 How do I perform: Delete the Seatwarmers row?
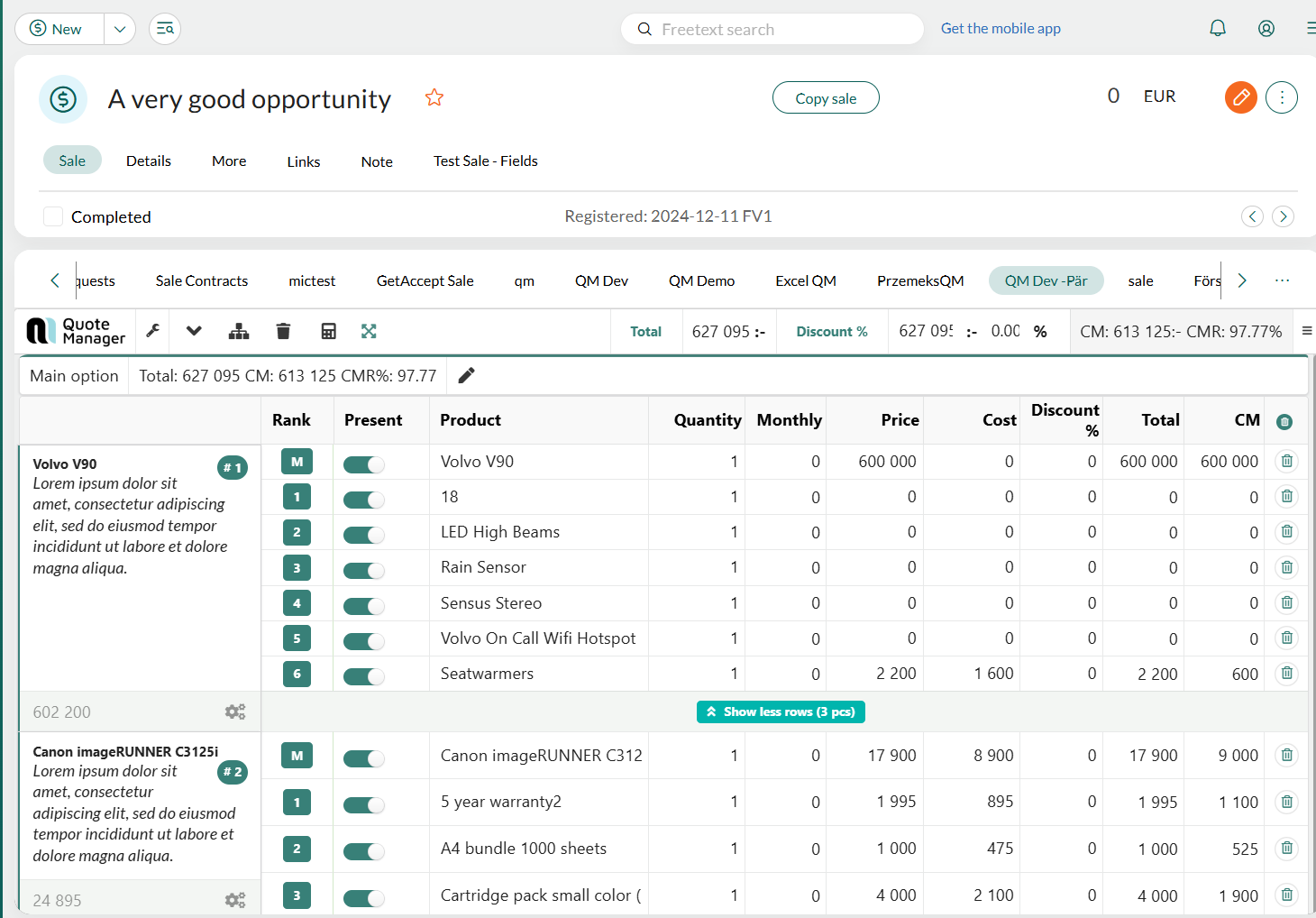pos(1287,674)
